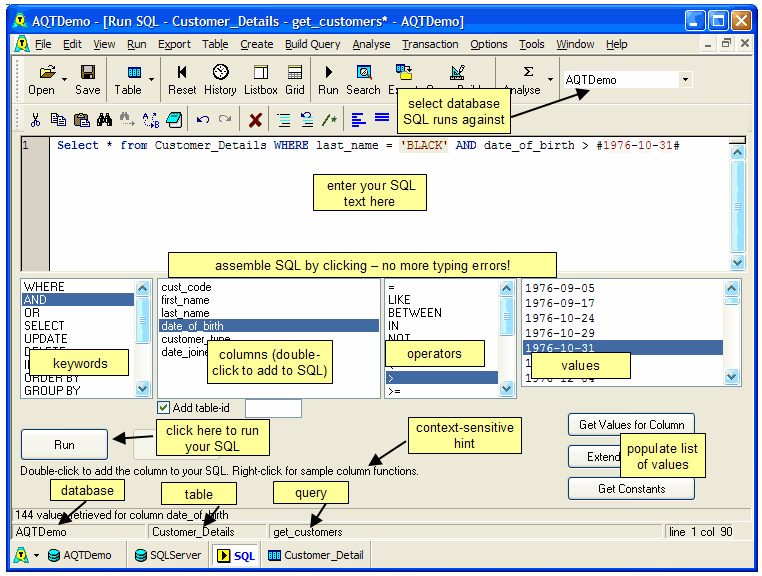Select WHERE in the keywords list
Screen dimensions: 762x576
point(78,287)
